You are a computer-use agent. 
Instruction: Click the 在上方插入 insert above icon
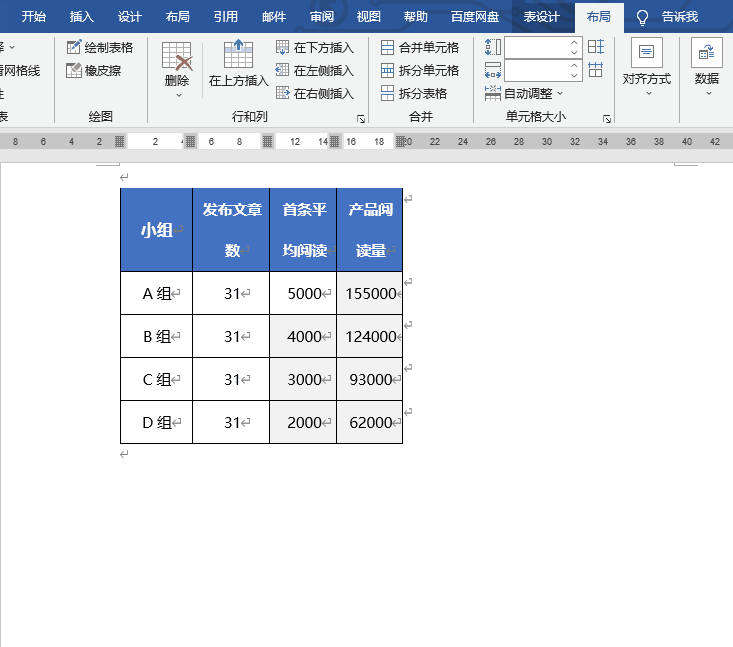(x=238, y=63)
